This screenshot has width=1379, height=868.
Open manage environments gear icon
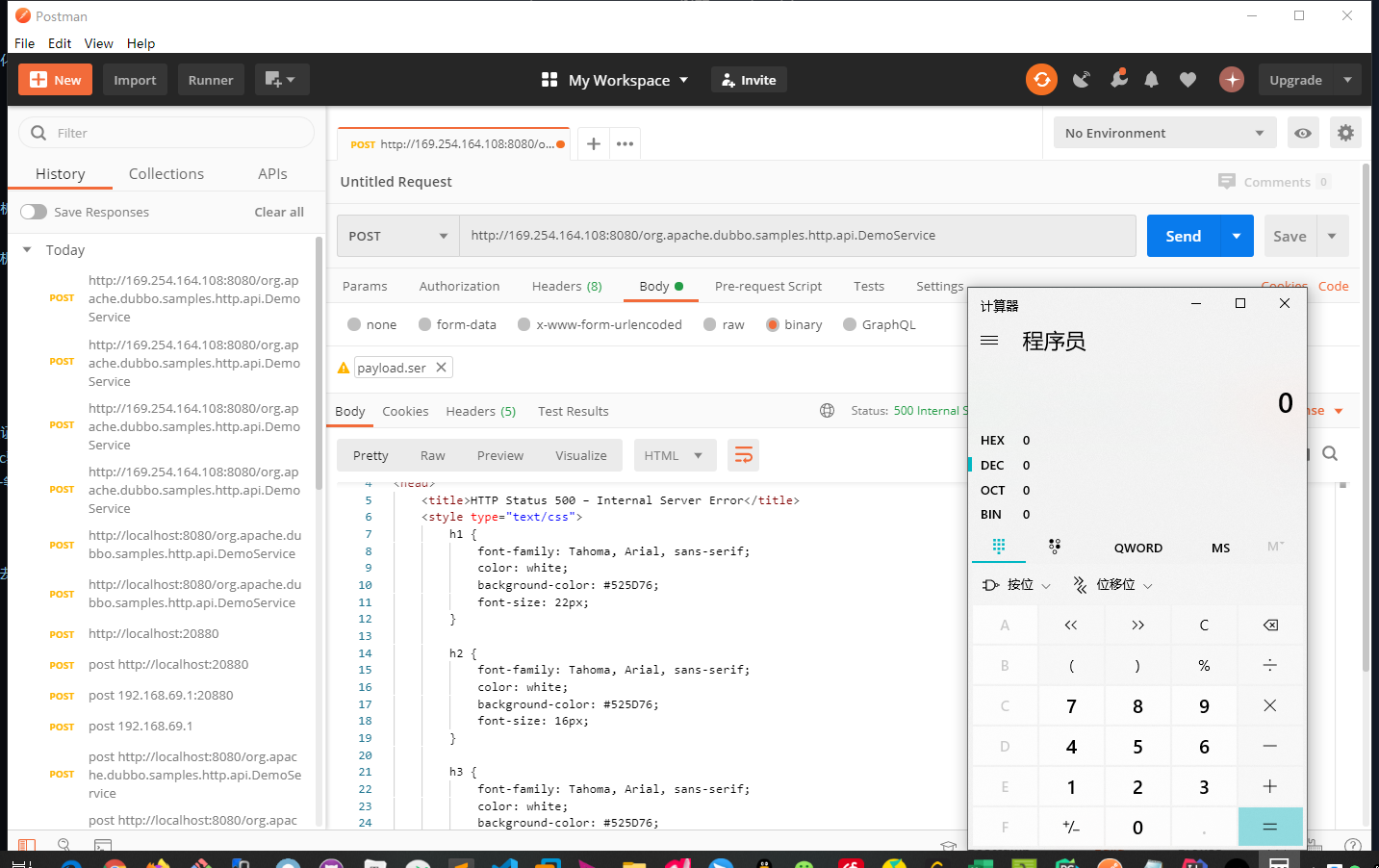[x=1345, y=133]
